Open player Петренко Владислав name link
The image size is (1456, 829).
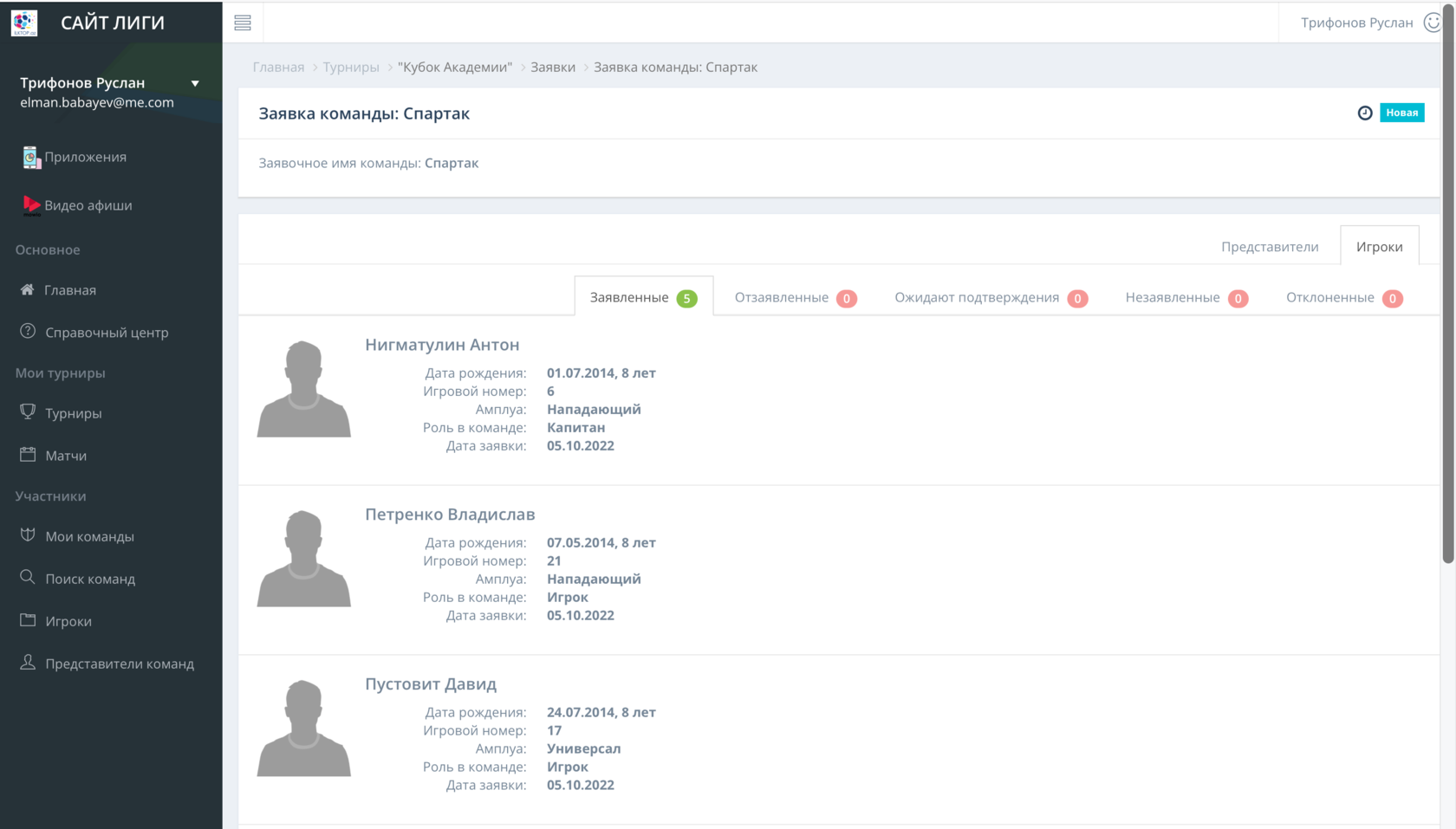point(450,515)
